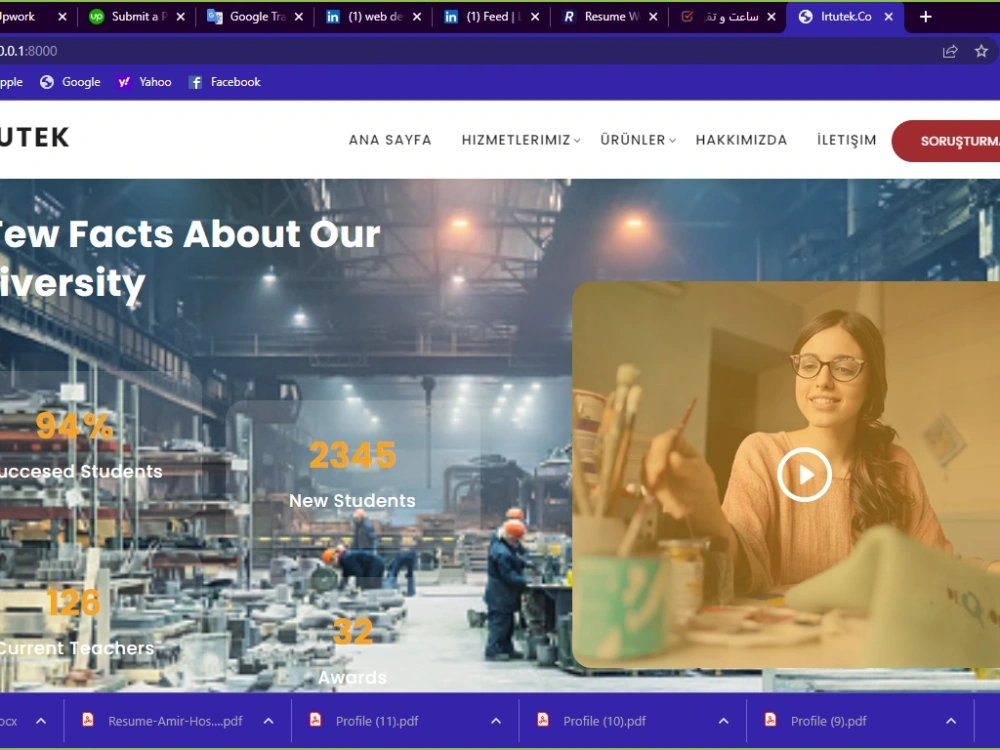Click the 126 Current Teachers stat
1000x750 pixels.
(x=75, y=621)
